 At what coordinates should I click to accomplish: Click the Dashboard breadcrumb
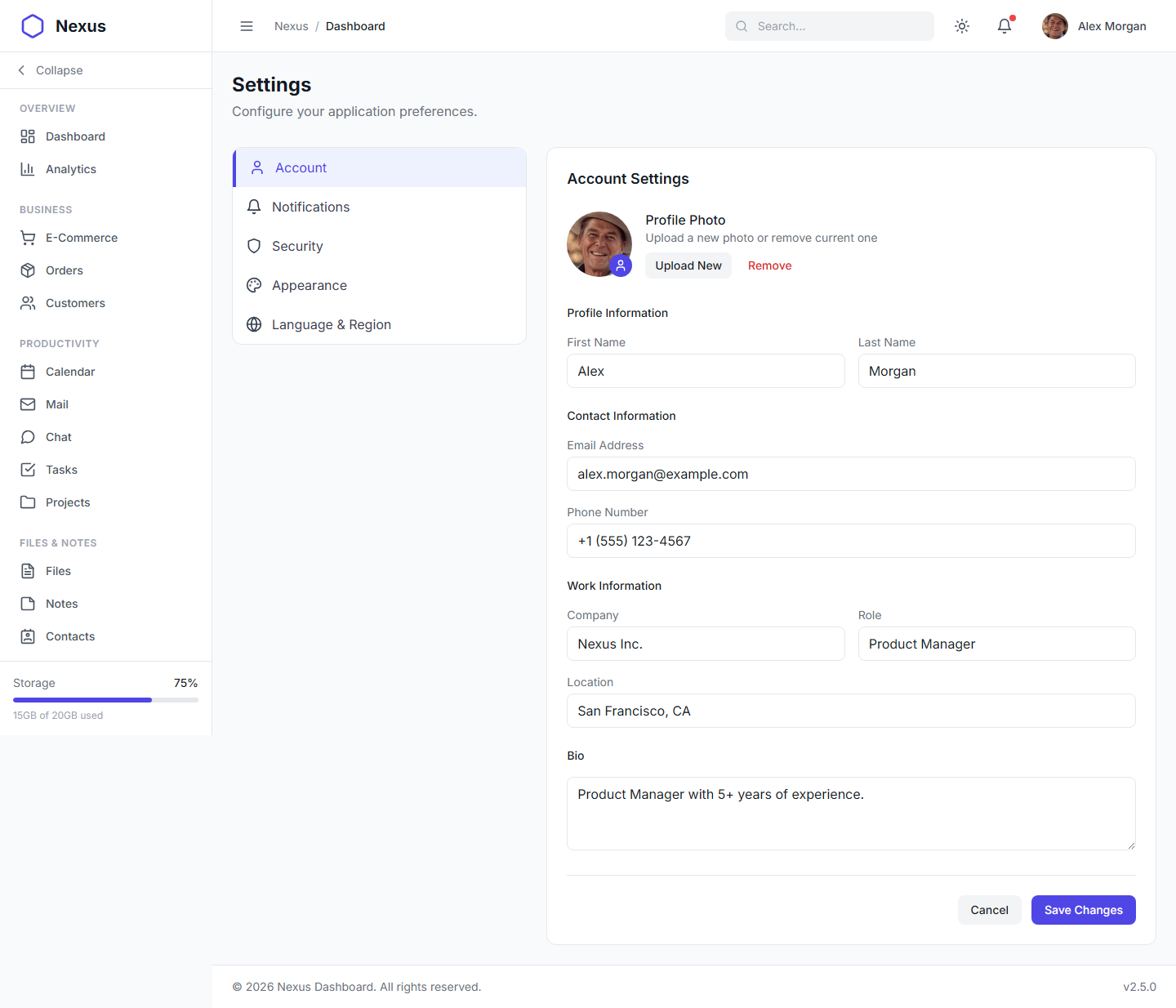pyautogui.click(x=355, y=26)
